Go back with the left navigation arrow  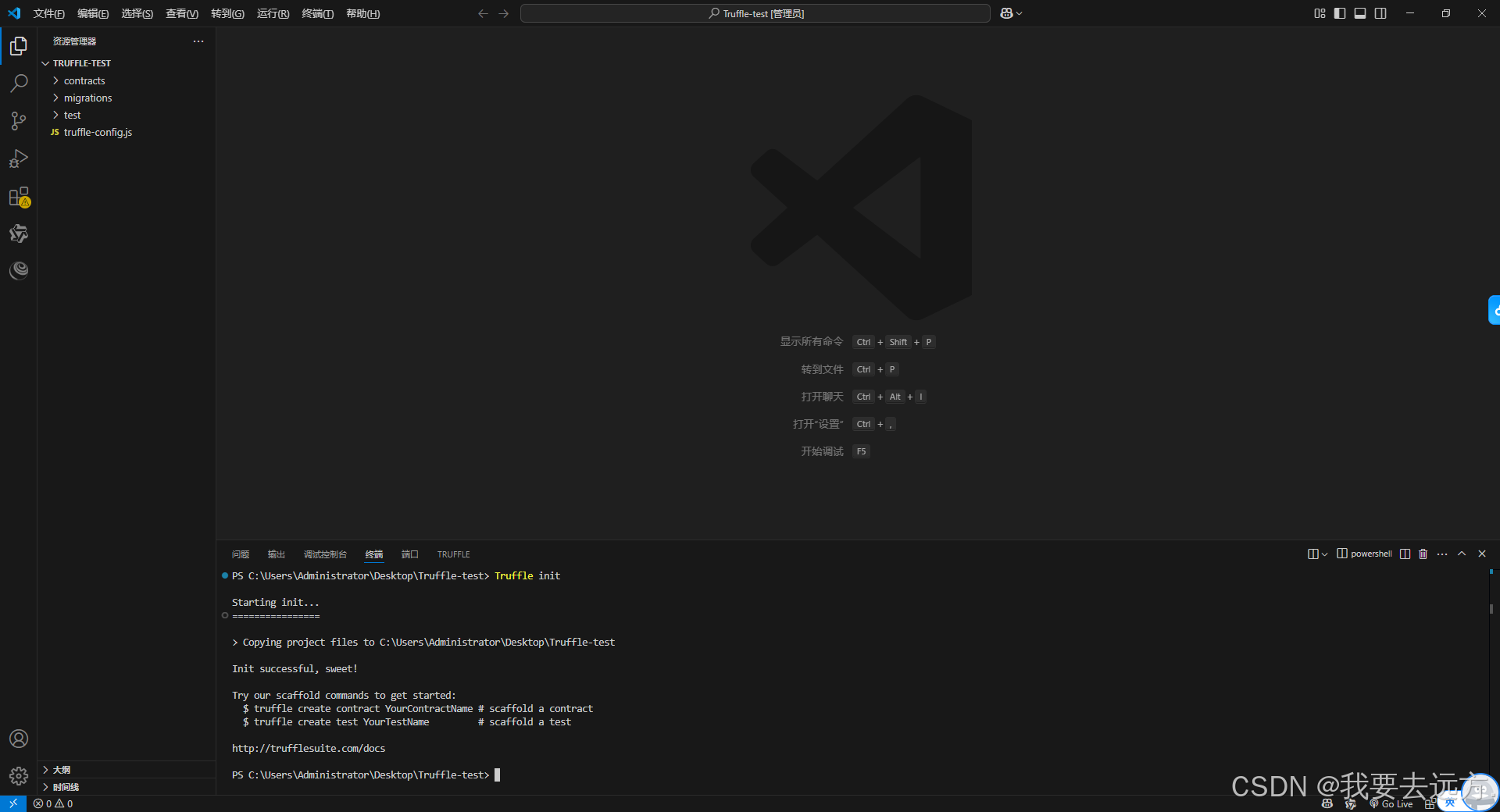pyautogui.click(x=483, y=13)
